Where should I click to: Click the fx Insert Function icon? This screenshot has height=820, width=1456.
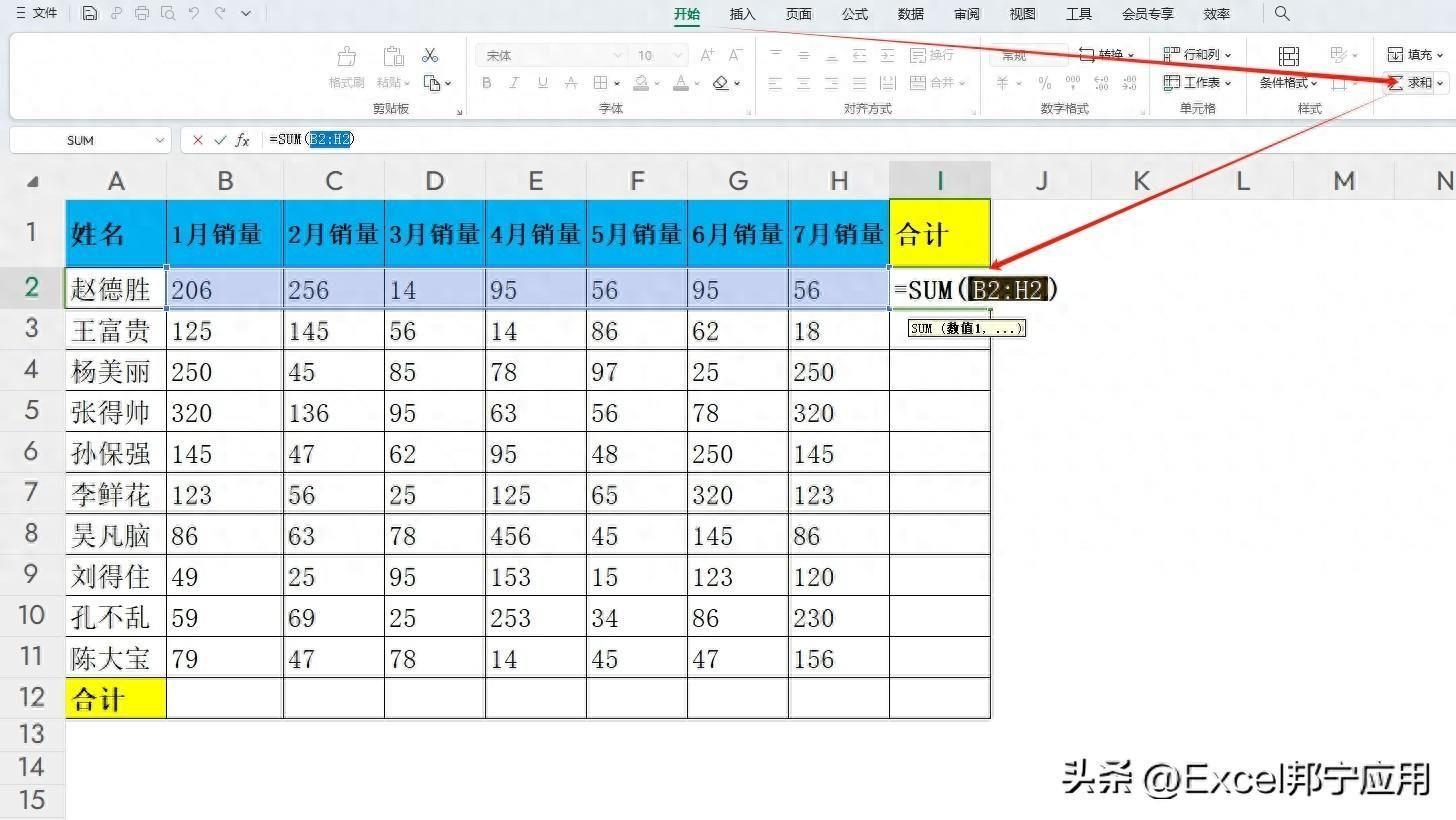pos(242,140)
